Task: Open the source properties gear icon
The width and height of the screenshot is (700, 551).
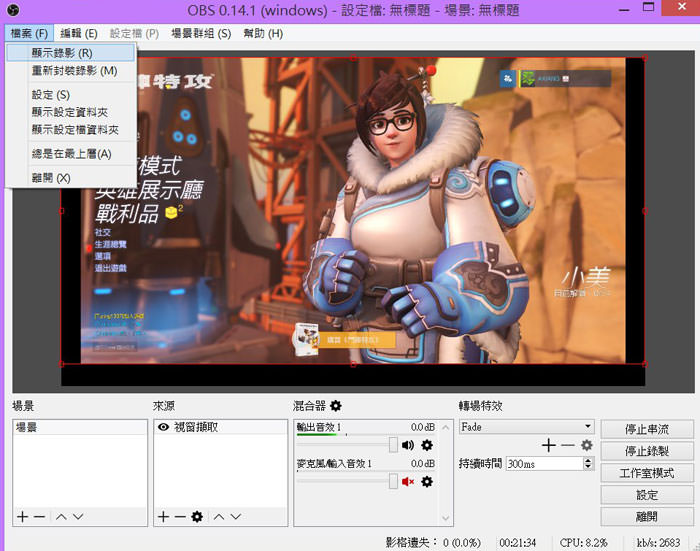Action: pos(197,517)
